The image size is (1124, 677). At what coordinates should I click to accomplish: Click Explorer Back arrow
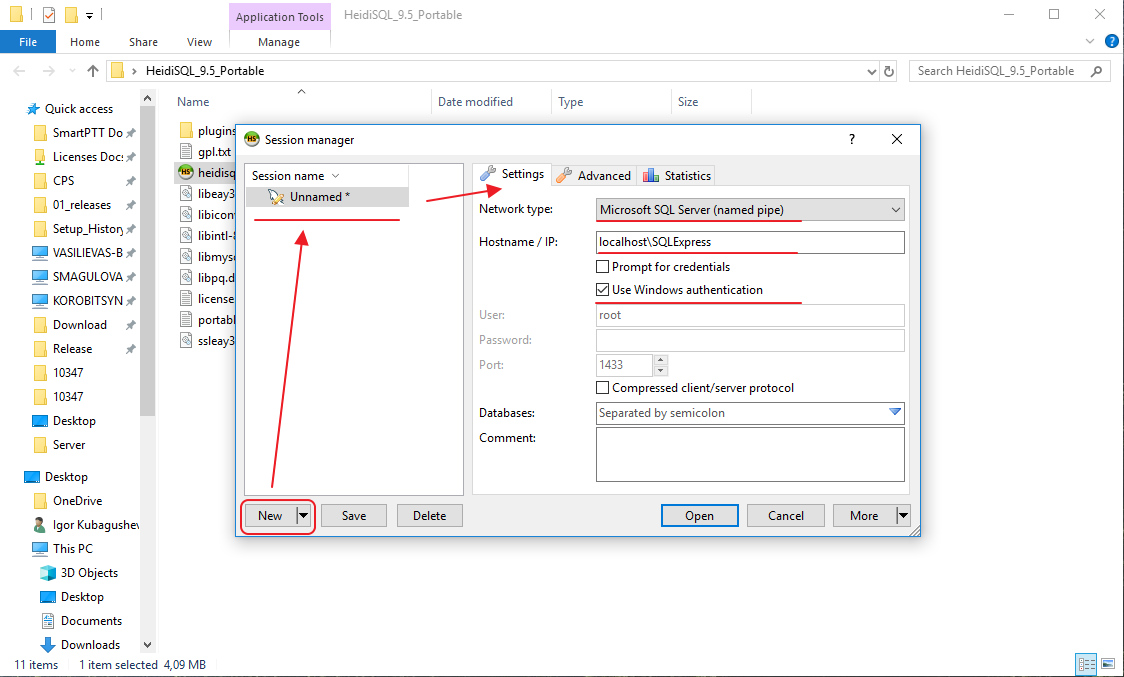[19, 71]
